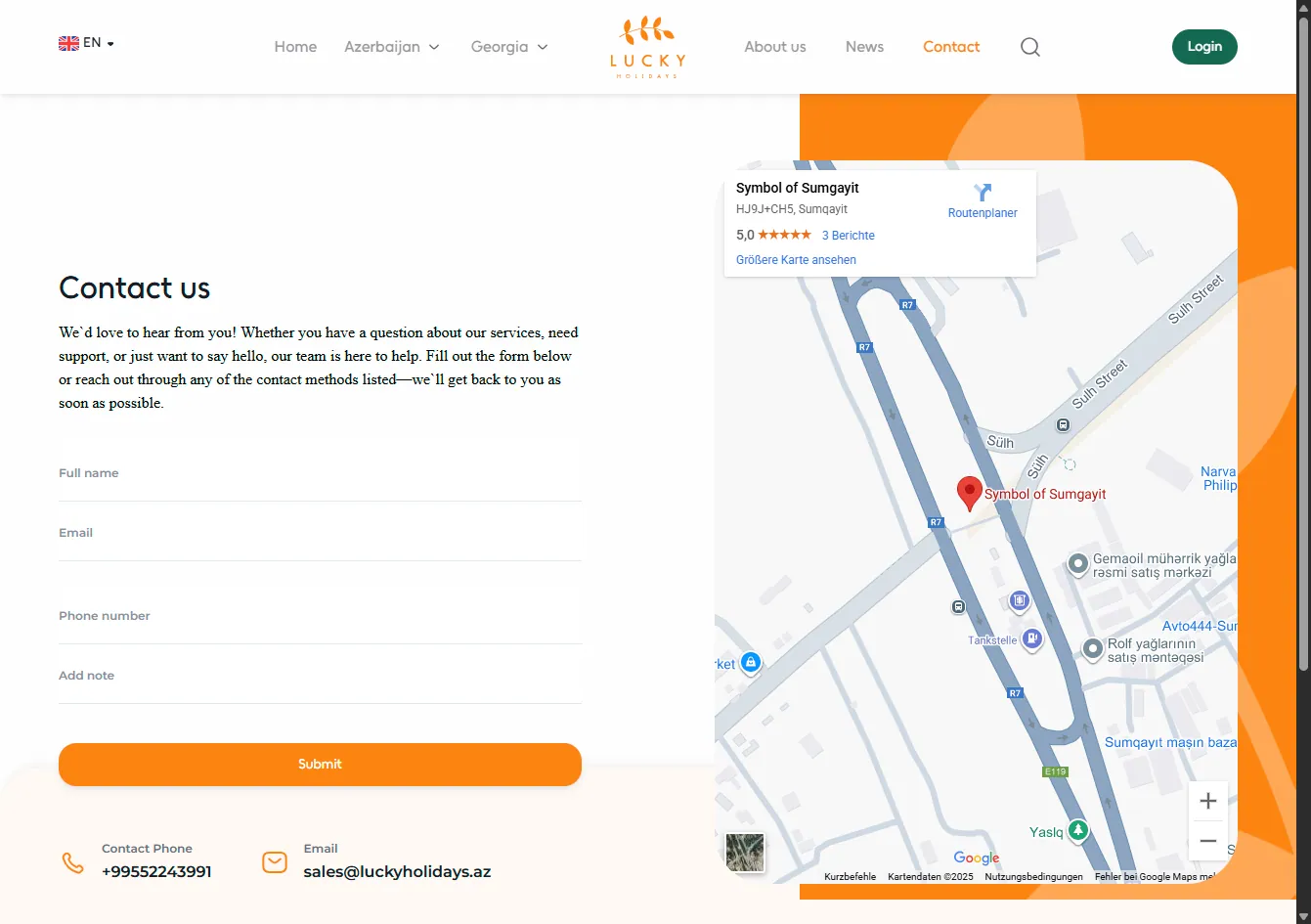This screenshot has height=924, width=1311.
Task: Click the blue shopping bag market marker
Action: [x=750, y=663]
